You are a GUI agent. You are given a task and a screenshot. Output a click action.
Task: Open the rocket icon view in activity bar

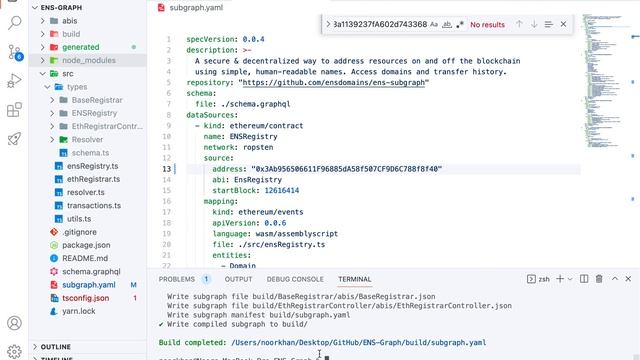click(x=15, y=139)
